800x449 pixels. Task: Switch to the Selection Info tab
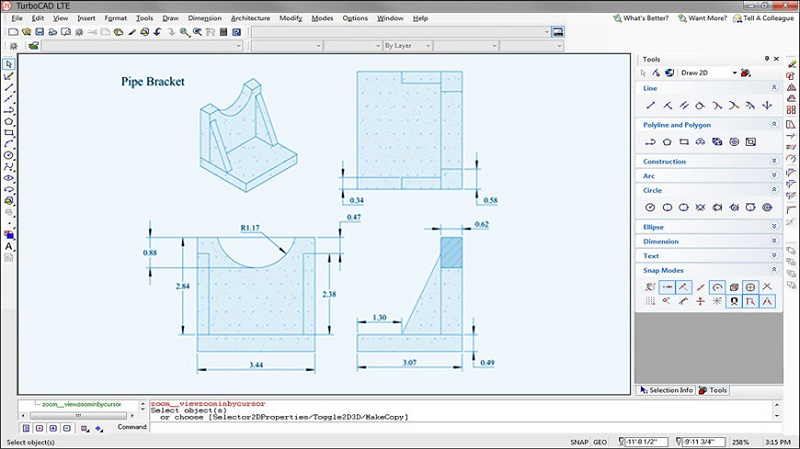[x=667, y=390]
